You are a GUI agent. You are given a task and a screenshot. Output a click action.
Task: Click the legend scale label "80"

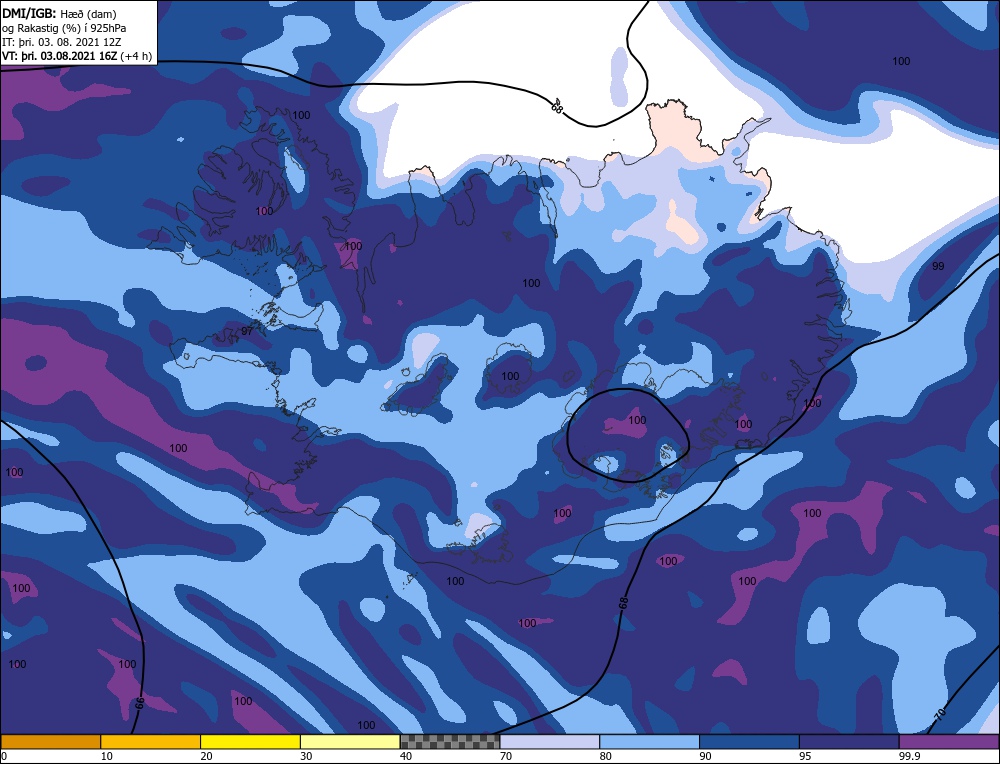606,756
